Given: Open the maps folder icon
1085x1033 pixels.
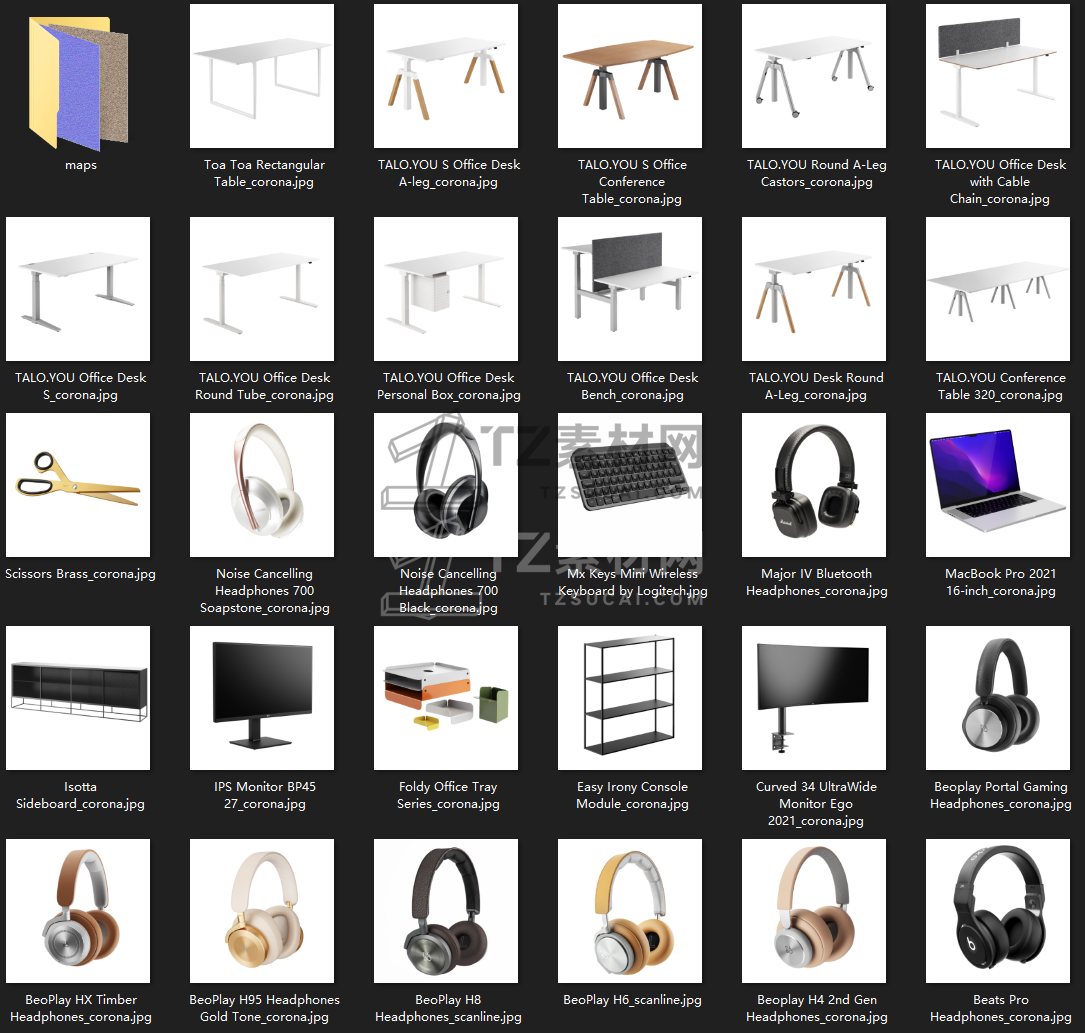Looking at the screenshot, I should pyautogui.click(x=78, y=83).
